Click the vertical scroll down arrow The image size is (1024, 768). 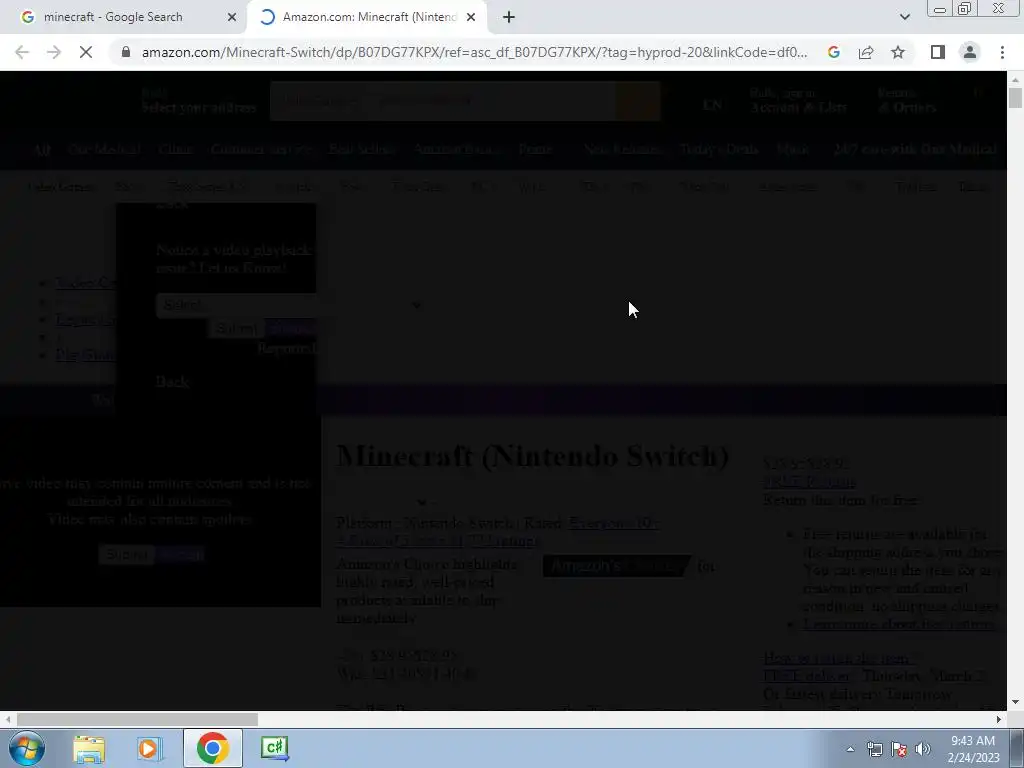[x=1015, y=703]
